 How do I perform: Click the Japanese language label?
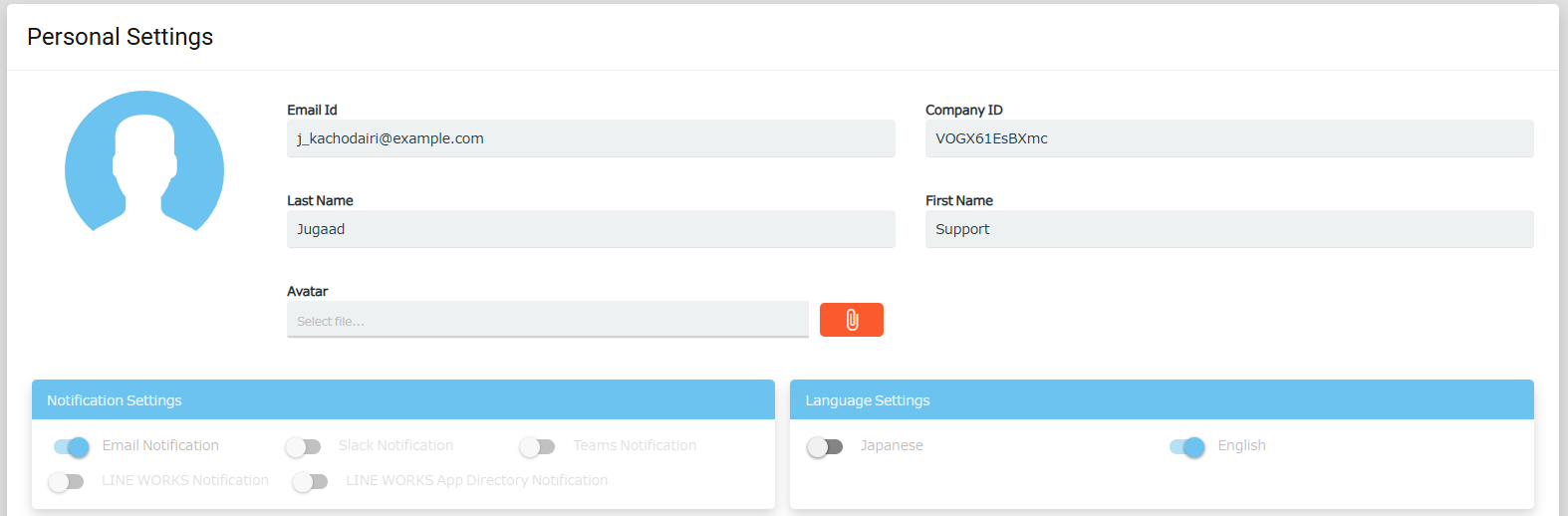892,445
